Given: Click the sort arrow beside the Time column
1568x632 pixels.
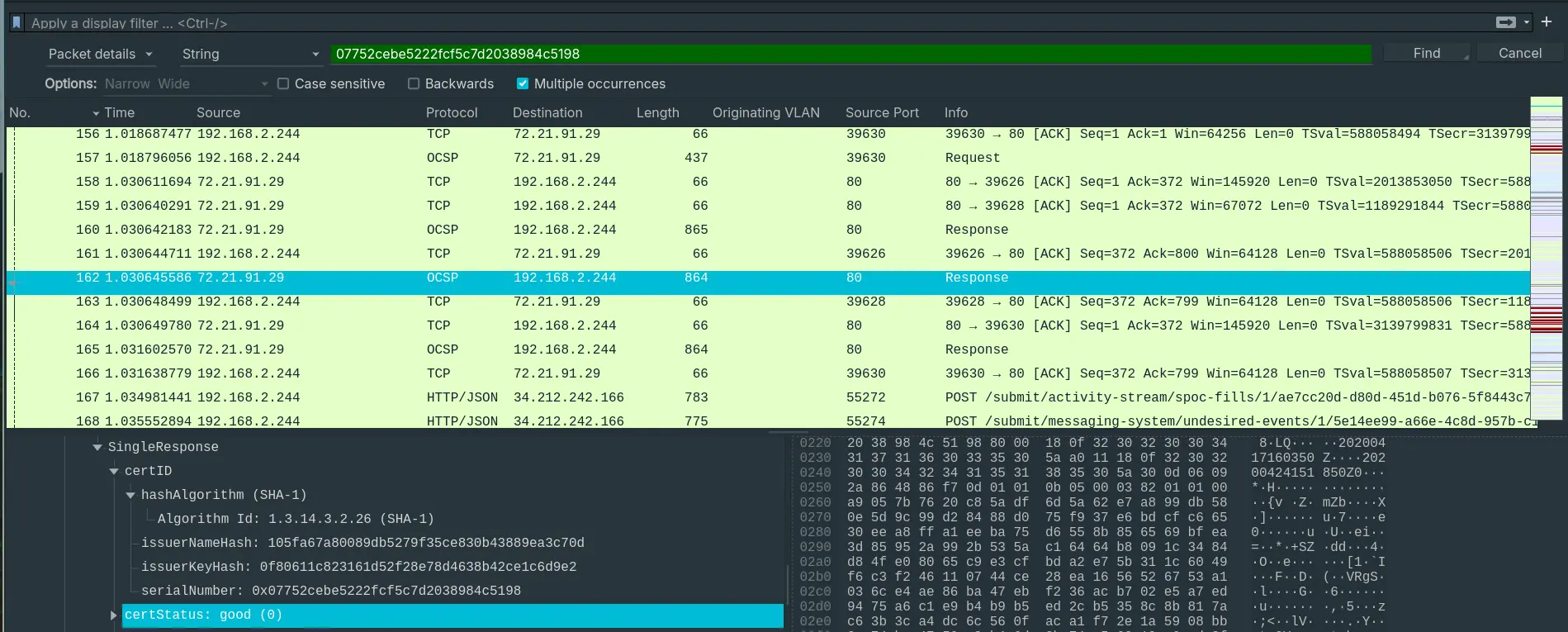Looking at the screenshot, I should [96, 113].
